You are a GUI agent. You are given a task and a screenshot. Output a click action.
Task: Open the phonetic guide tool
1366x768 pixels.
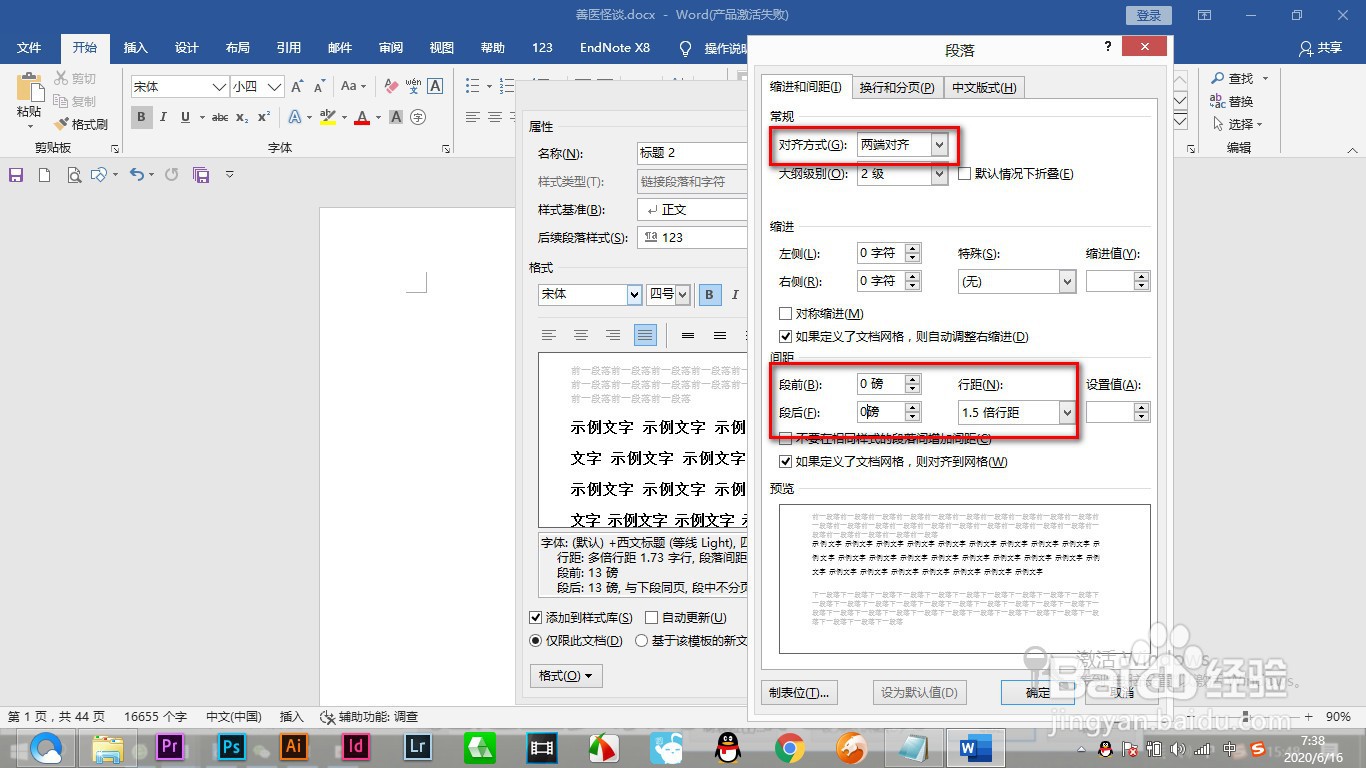(413, 86)
